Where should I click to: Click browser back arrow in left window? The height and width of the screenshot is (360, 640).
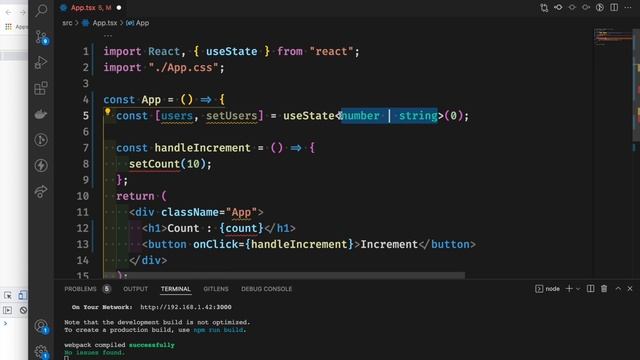click(x=8, y=12)
